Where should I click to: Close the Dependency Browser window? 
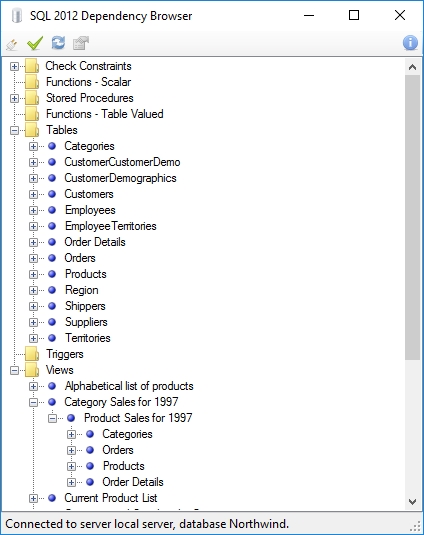400,15
